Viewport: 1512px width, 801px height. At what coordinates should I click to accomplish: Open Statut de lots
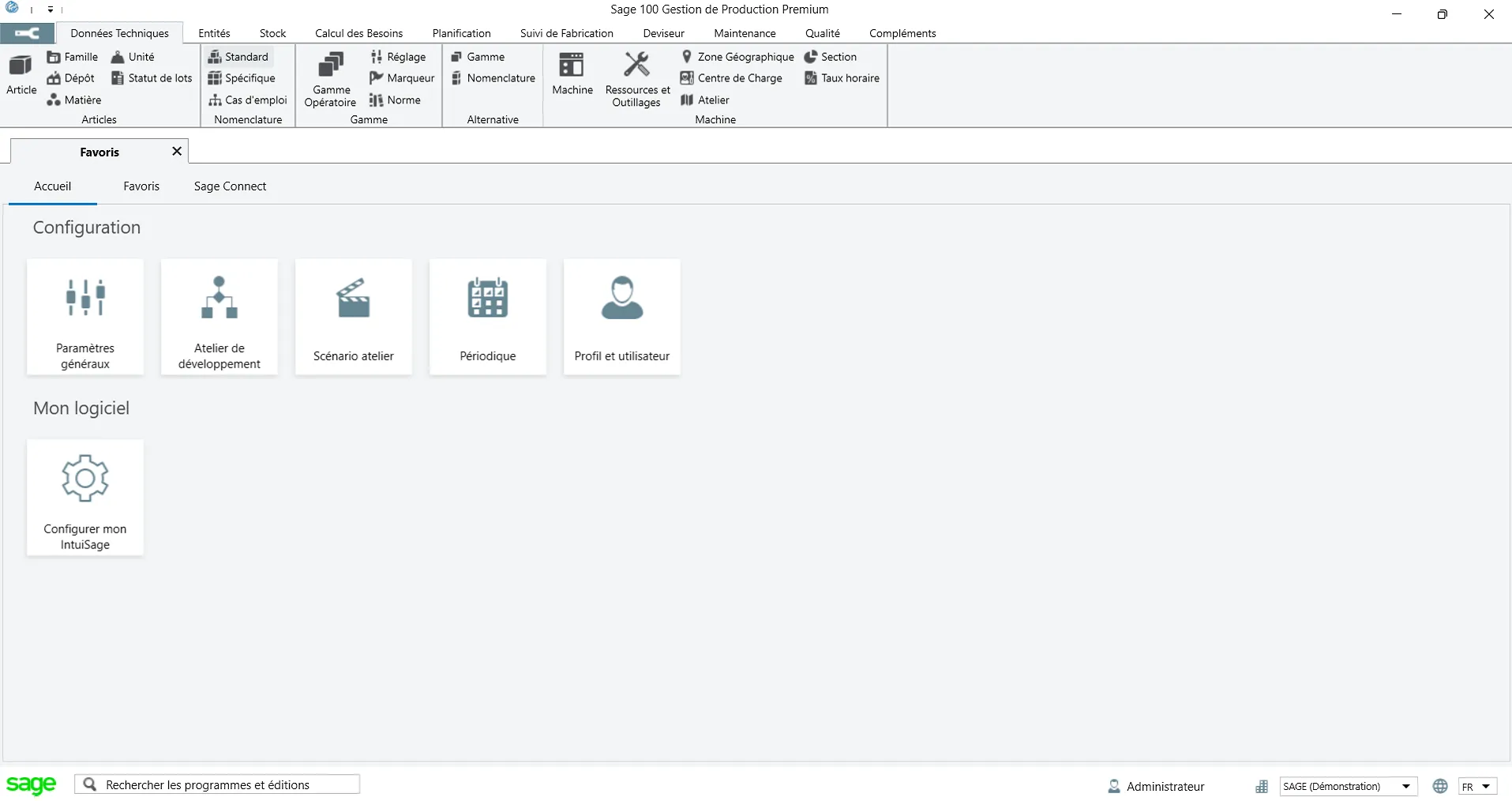(x=152, y=78)
